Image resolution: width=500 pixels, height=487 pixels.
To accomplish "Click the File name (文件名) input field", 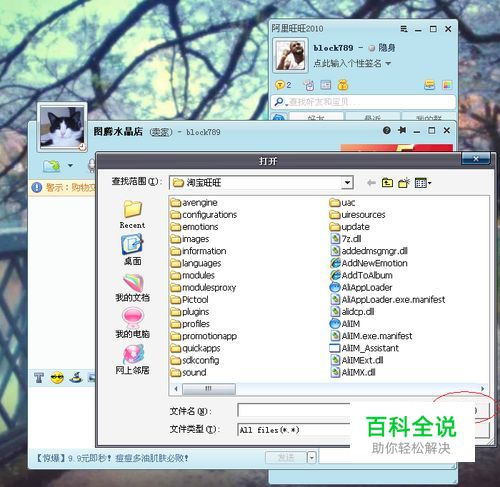I will click(294, 411).
